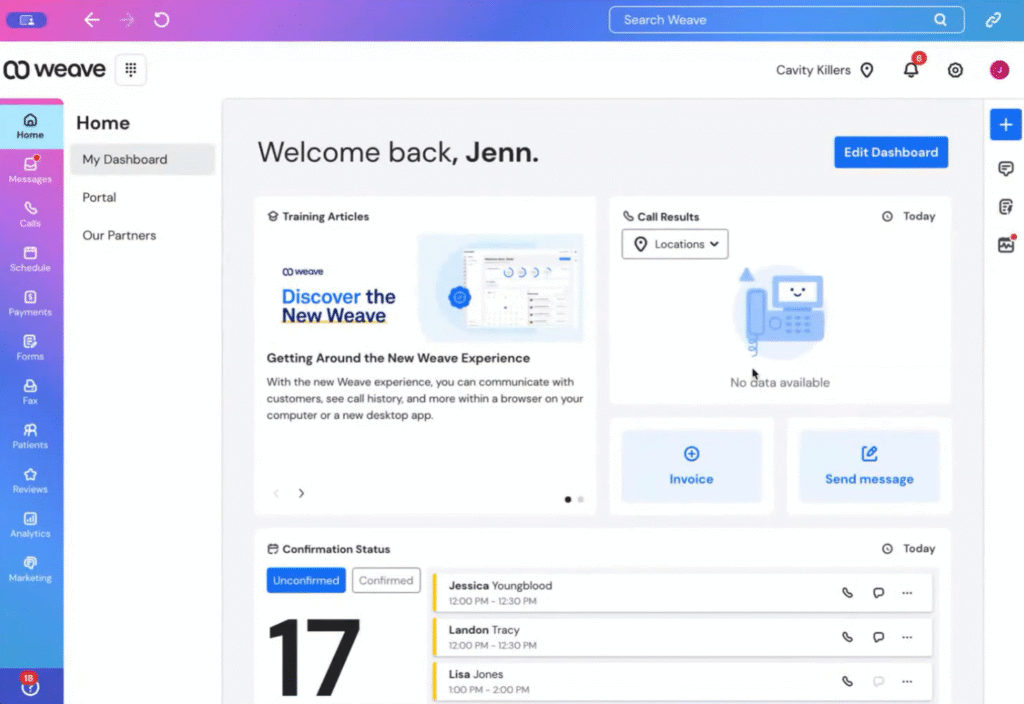Image resolution: width=1024 pixels, height=704 pixels.
Task: Open the notes icon on right rail
Action: click(x=1006, y=207)
